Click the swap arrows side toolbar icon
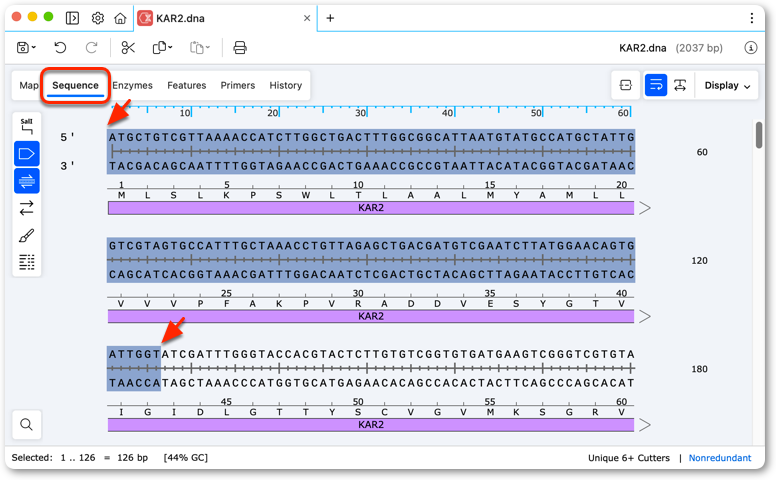Screen dimensions: 776x480 coord(27,208)
